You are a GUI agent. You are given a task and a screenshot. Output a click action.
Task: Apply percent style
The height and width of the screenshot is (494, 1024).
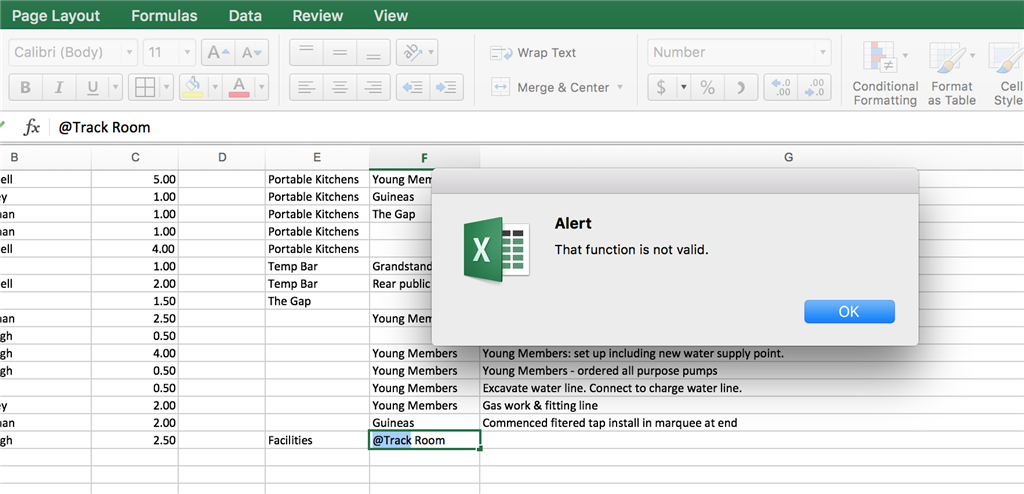tap(707, 87)
